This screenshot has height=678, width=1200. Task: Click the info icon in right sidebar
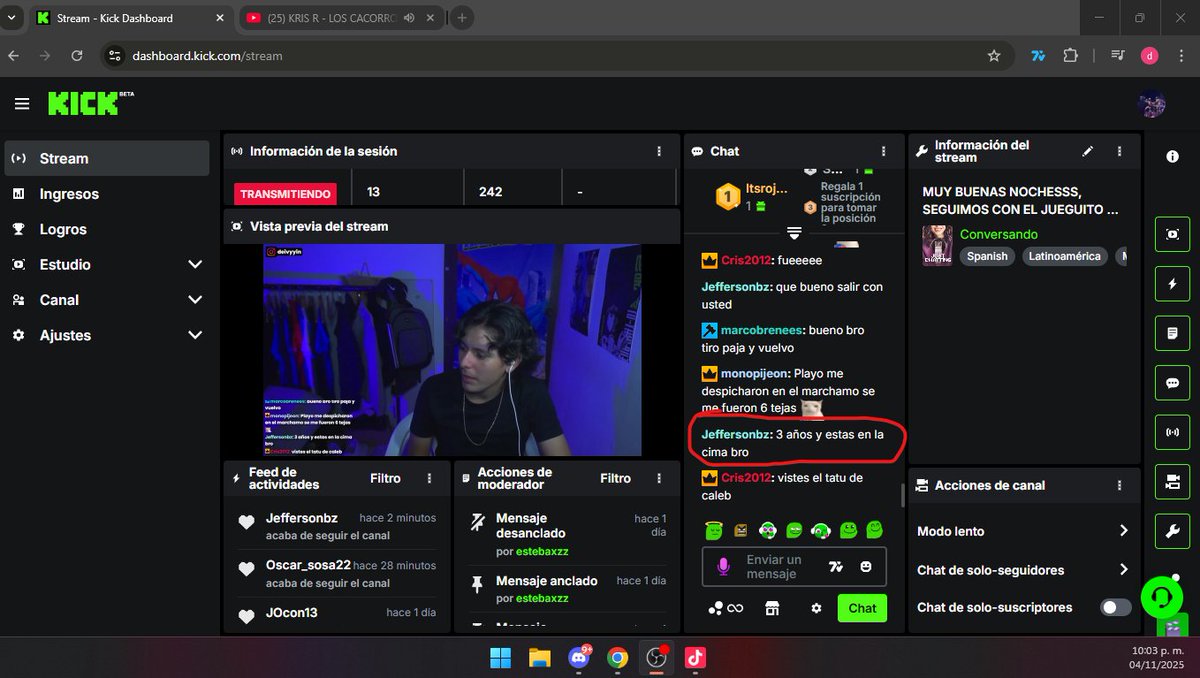point(1172,157)
